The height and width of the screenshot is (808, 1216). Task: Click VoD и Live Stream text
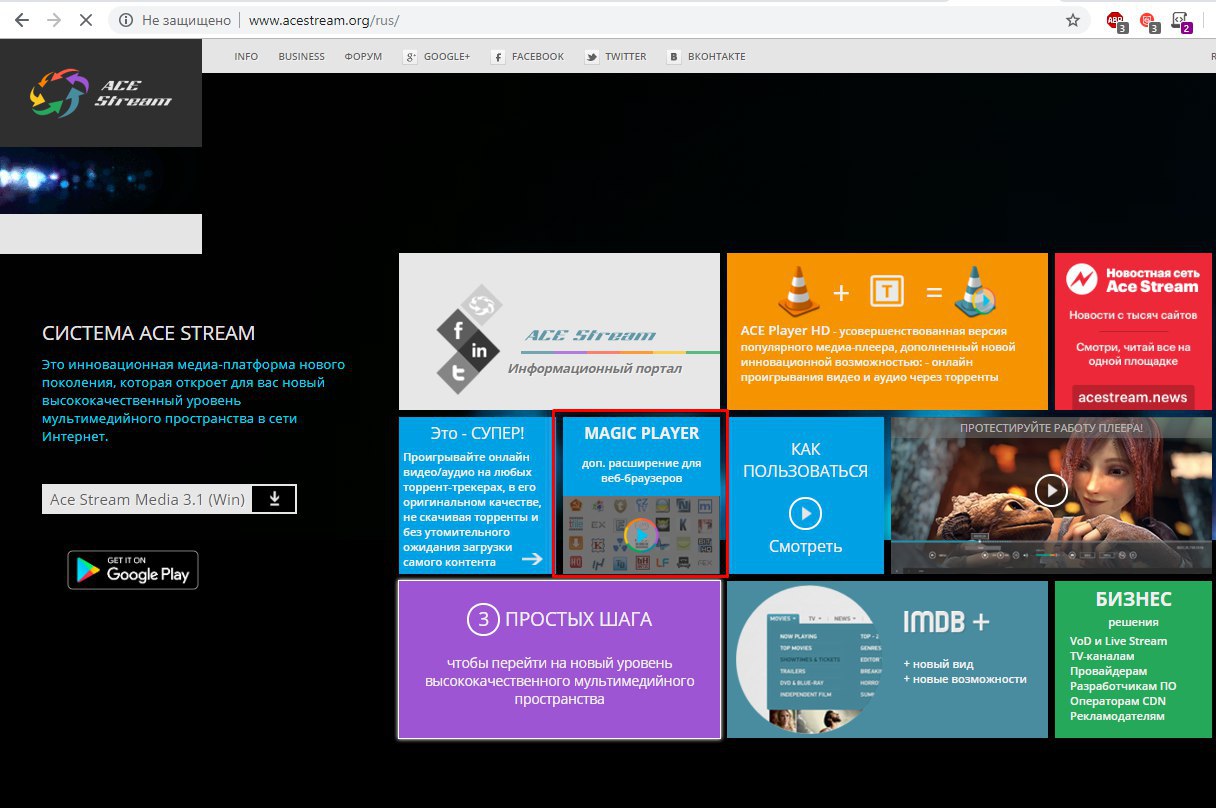1118,641
